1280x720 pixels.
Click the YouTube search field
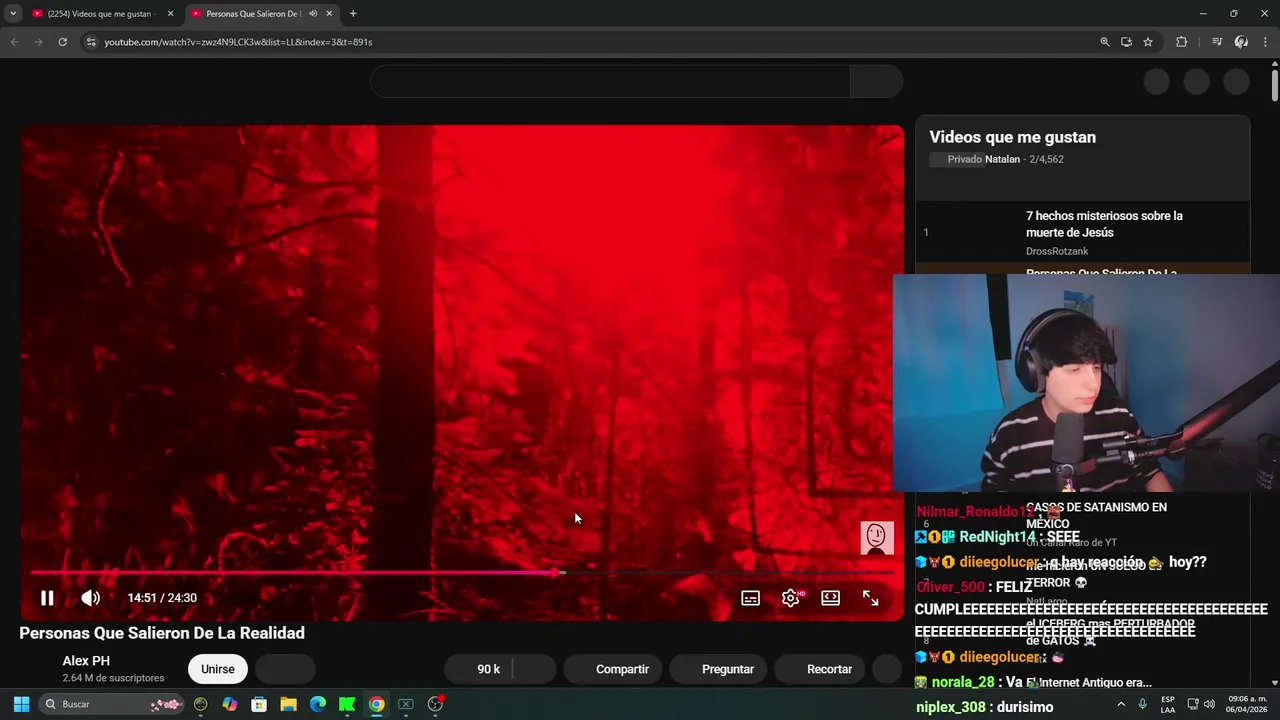point(610,81)
